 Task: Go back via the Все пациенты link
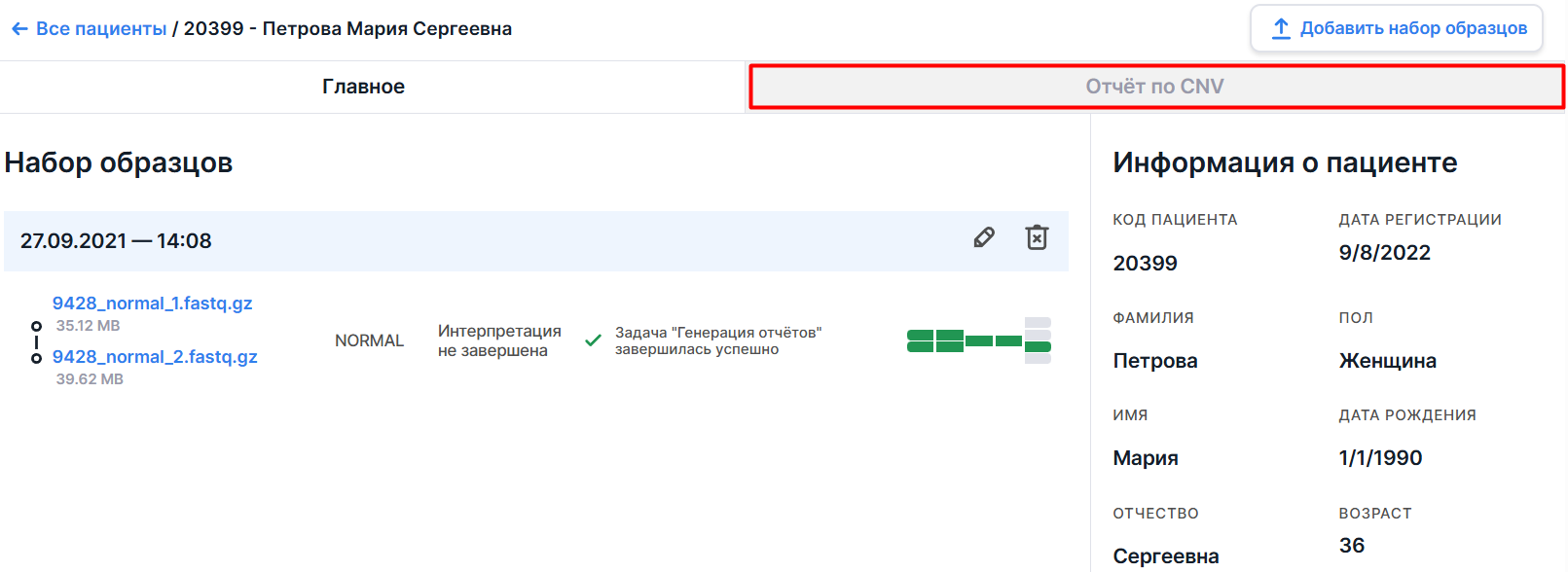[101, 29]
